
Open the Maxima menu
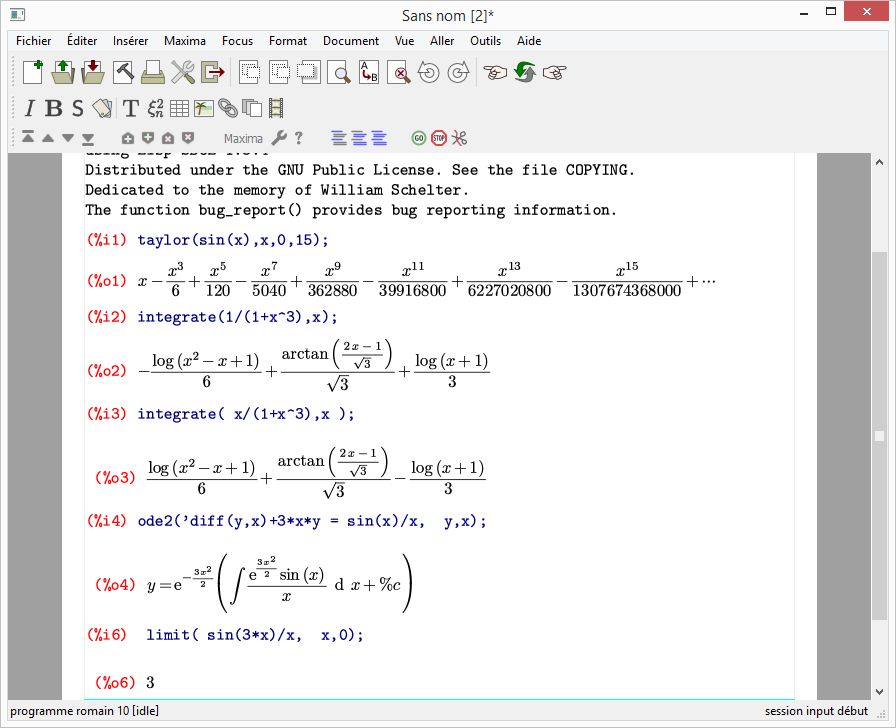point(184,41)
